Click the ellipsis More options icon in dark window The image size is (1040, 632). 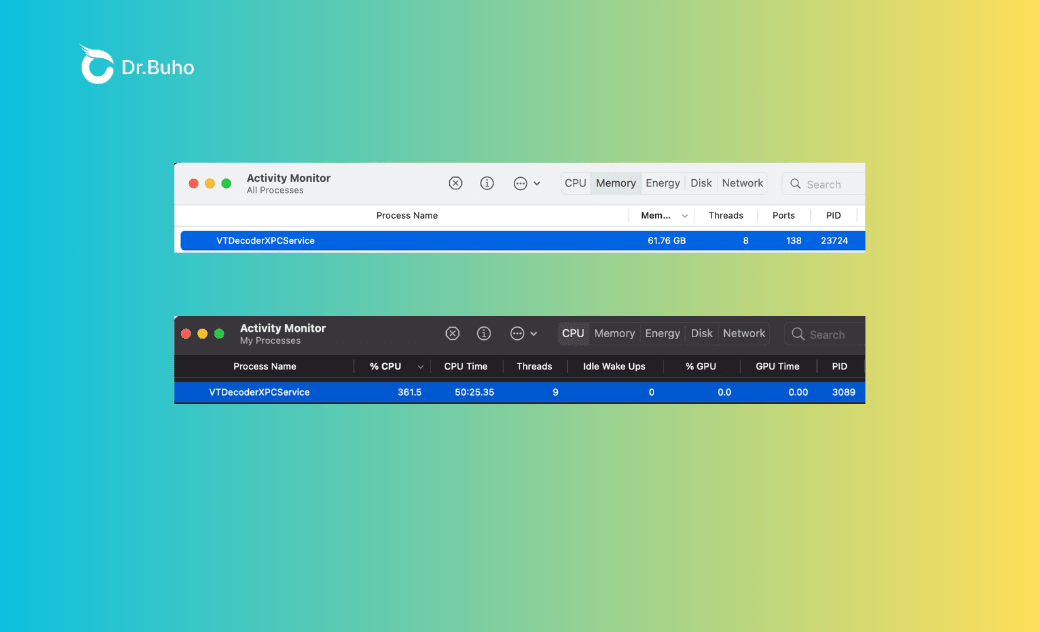pos(516,333)
